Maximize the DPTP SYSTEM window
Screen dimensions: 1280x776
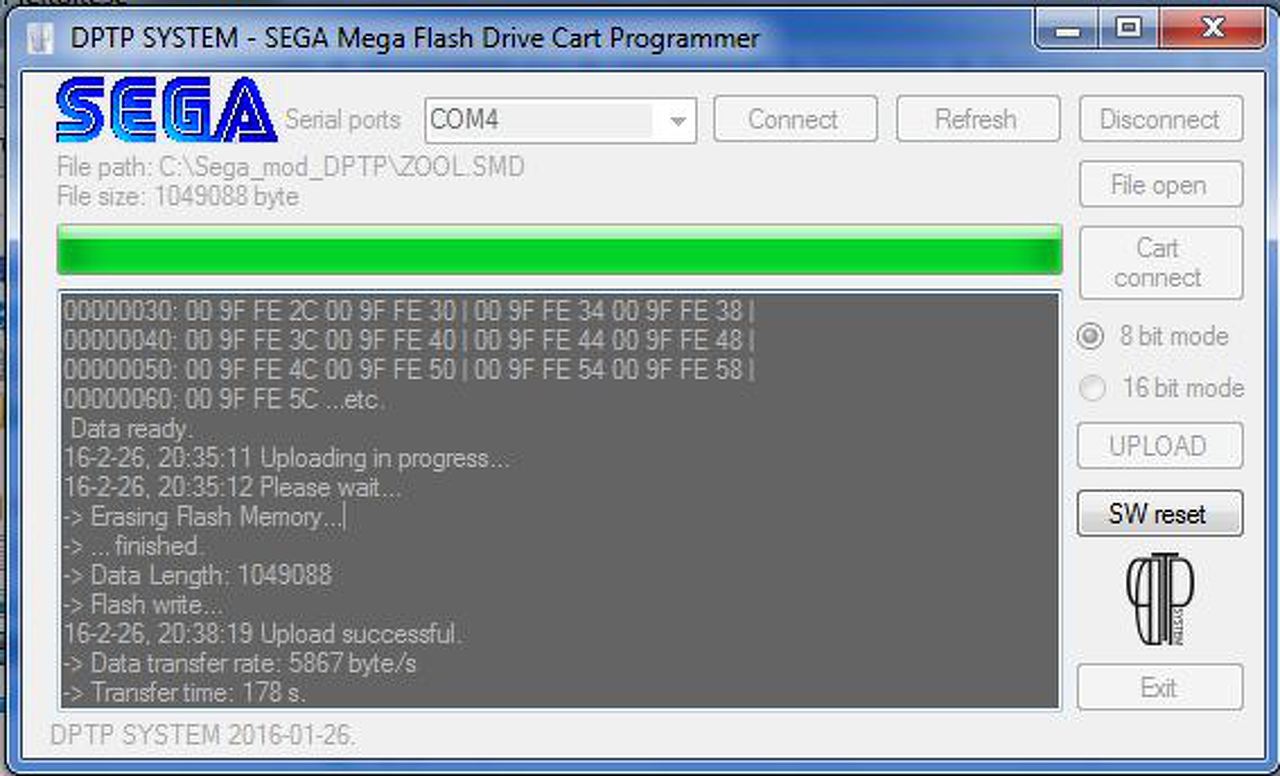[x=1129, y=29]
